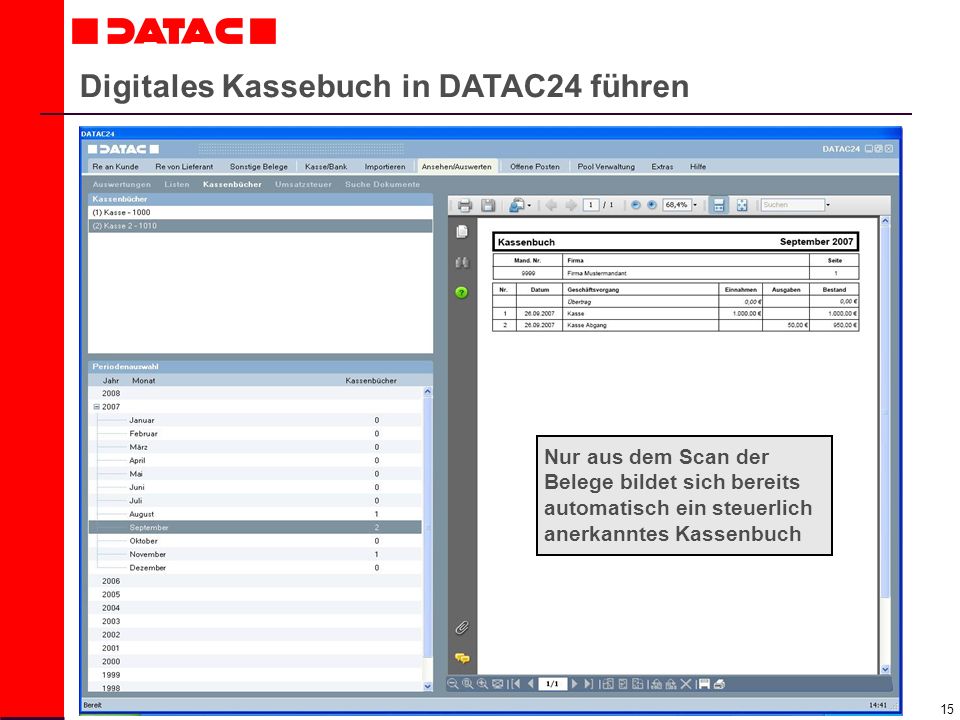Open the 'Re von Lieferant' menu
This screenshot has height=720, width=960.
tap(184, 167)
